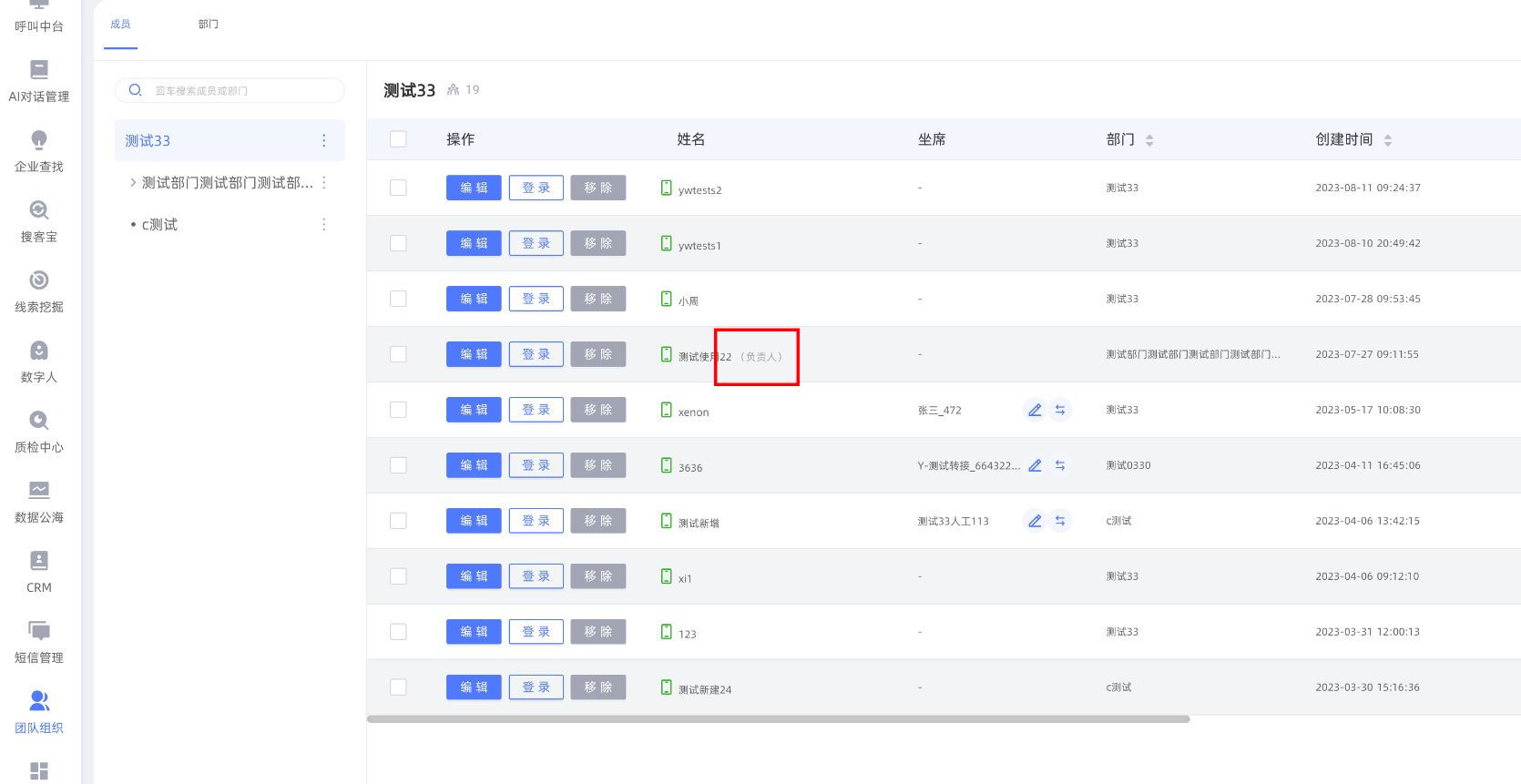The width and height of the screenshot is (1521, 784).
Task: Open AI对话管理 in the sidebar
Action: 39,81
